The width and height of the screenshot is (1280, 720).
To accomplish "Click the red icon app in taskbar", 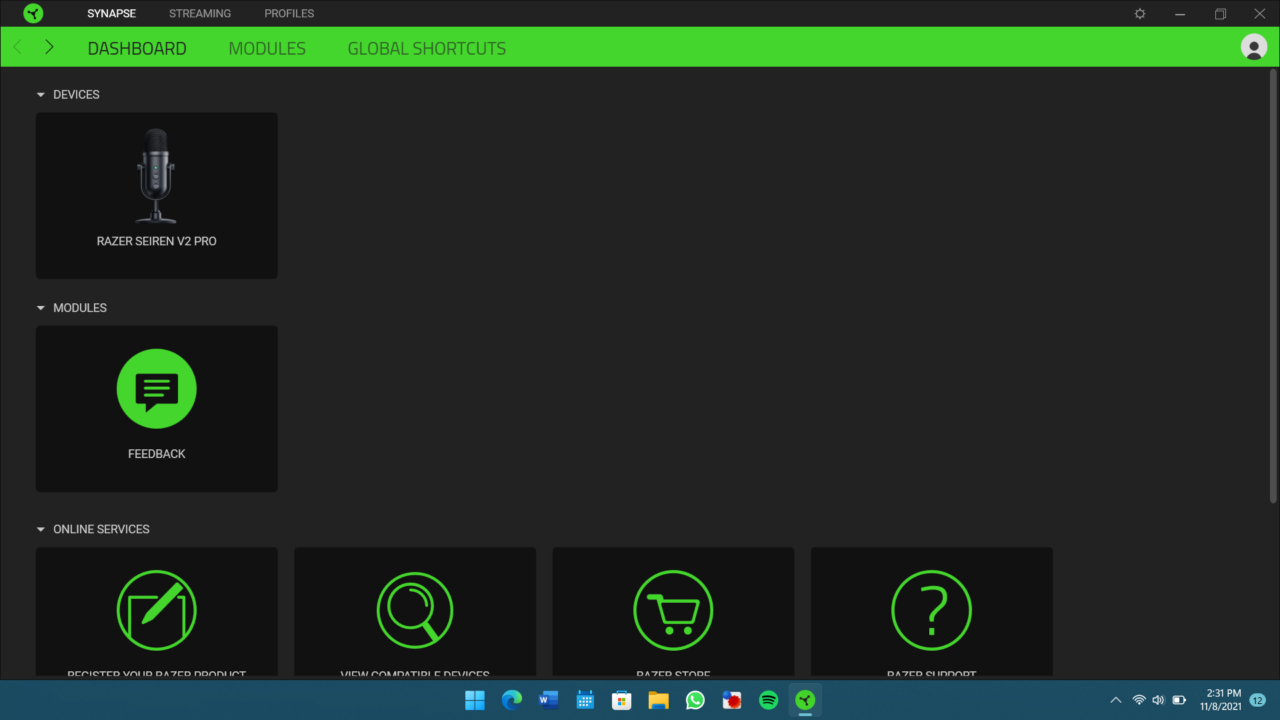I will point(732,700).
